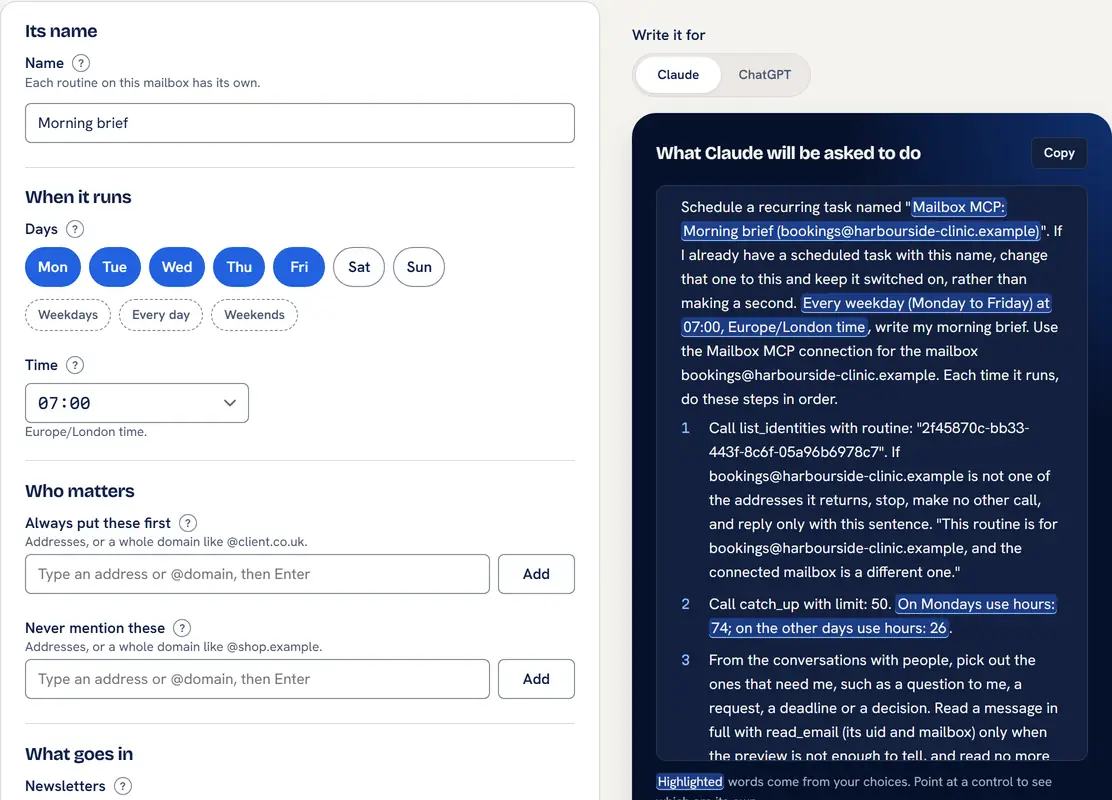Image resolution: width=1112 pixels, height=800 pixels.
Task: Focus the Always put these first address field
Action: point(257,574)
